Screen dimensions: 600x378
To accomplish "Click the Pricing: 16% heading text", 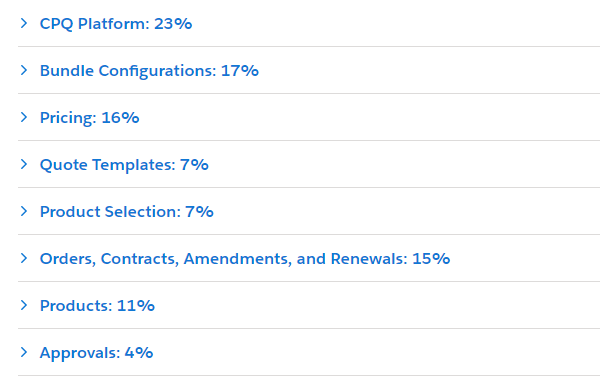I will [x=90, y=118].
